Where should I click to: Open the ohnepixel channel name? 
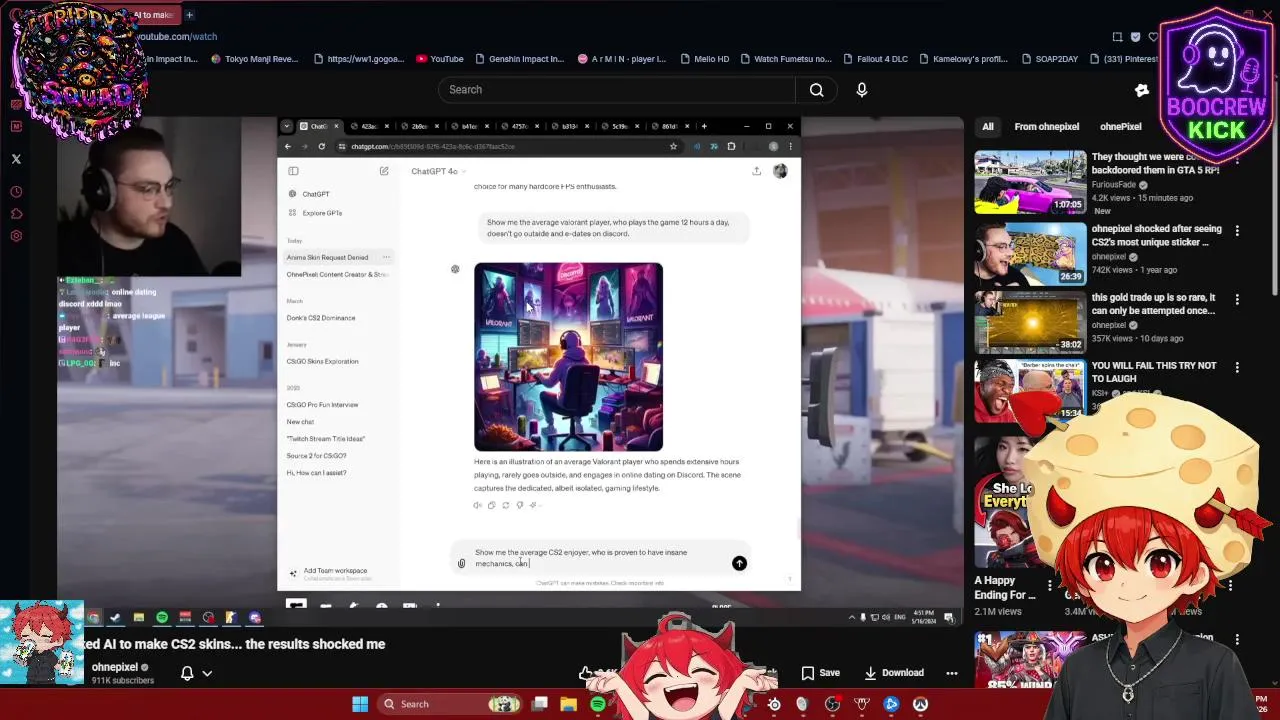pyautogui.click(x=115, y=667)
